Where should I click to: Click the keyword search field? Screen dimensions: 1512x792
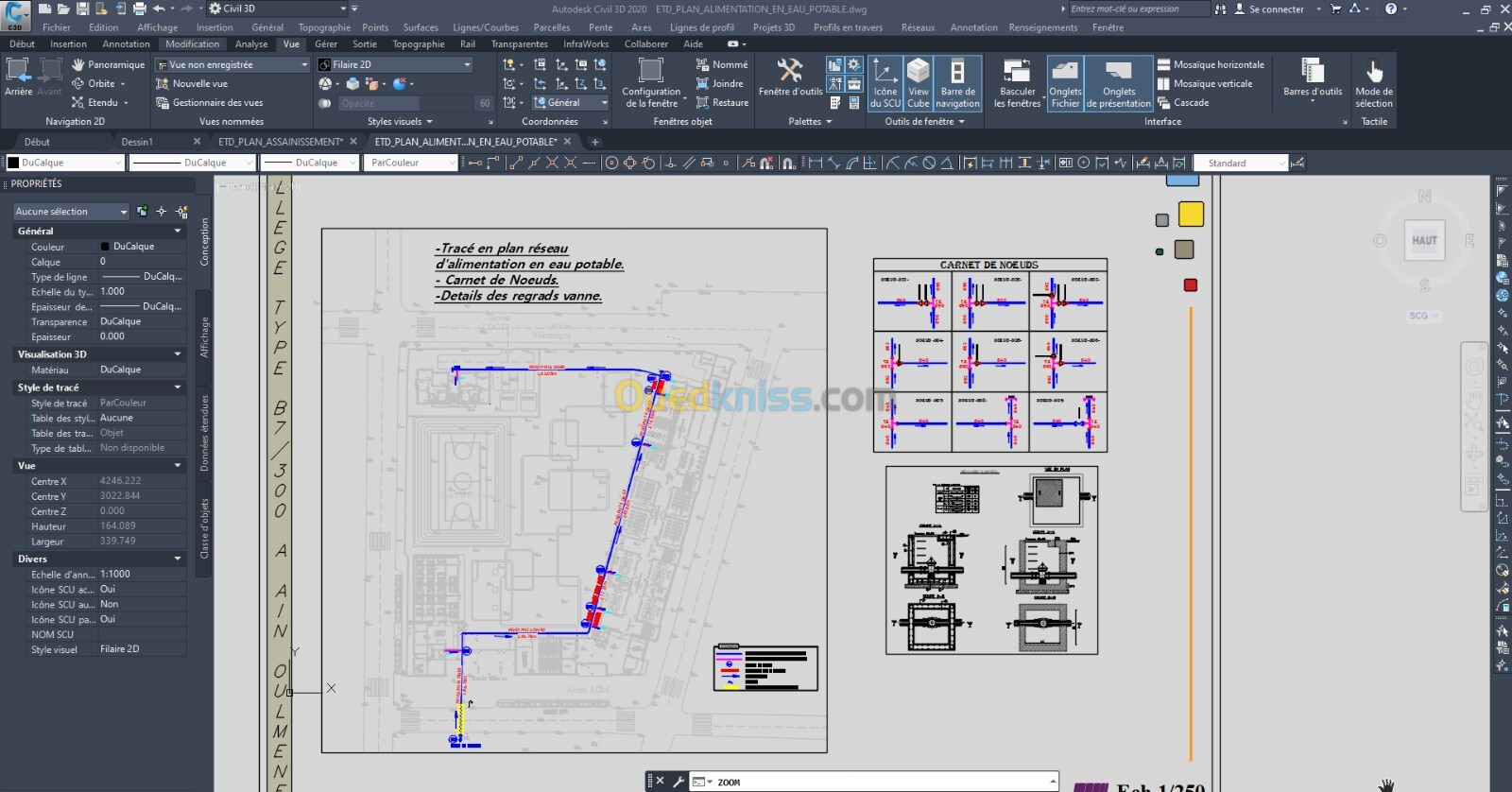(1139, 9)
